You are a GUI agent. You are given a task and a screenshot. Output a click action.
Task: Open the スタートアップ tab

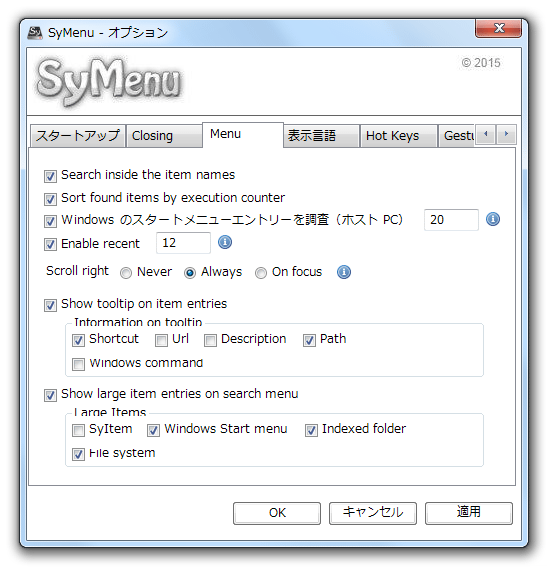78,136
